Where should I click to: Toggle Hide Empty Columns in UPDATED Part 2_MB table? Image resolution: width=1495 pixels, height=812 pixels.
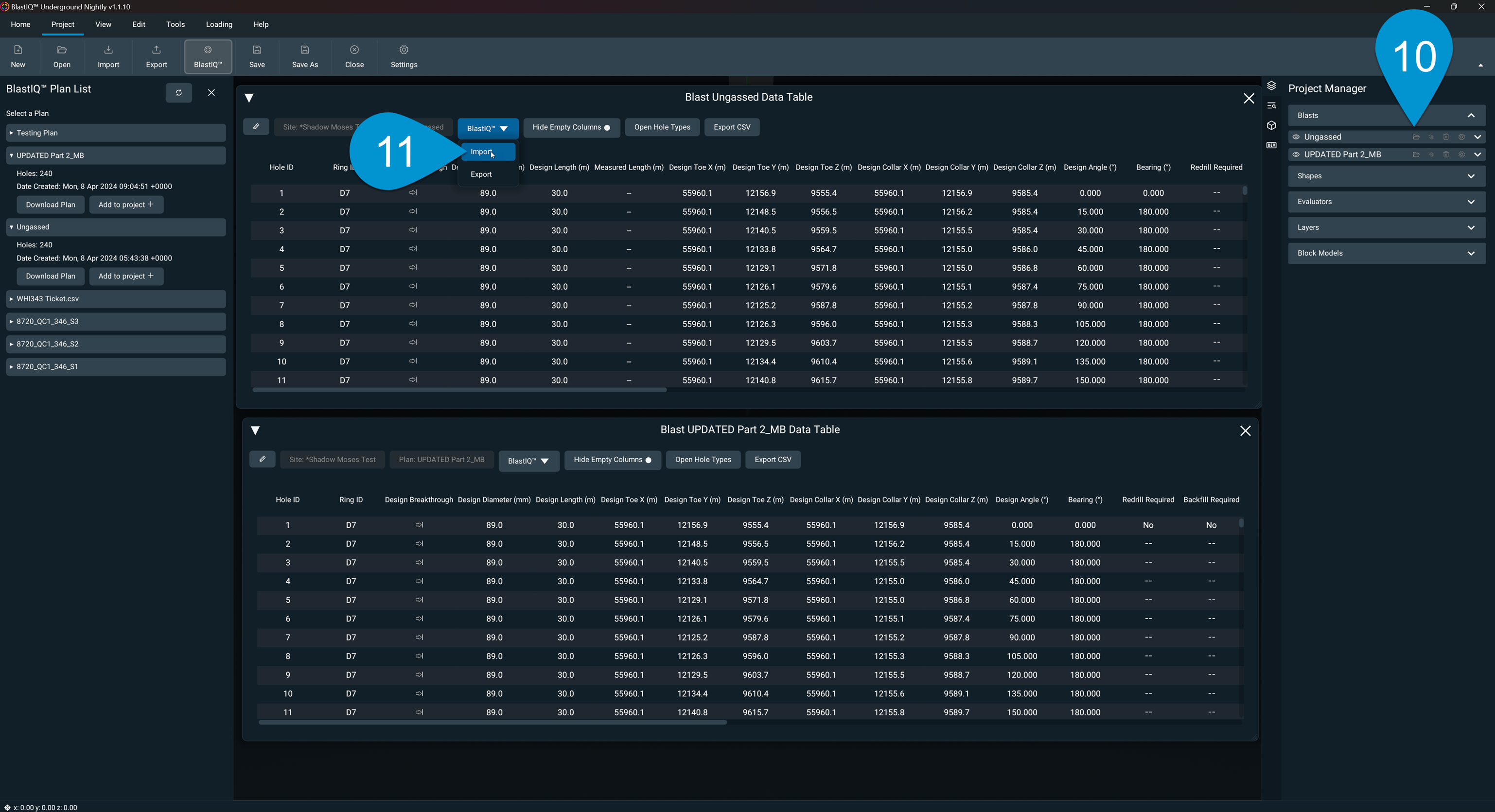coord(612,459)
